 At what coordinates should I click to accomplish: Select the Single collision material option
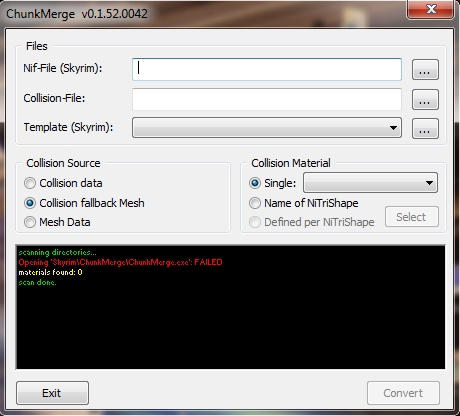pyautogui.click(x=255, y=183)
